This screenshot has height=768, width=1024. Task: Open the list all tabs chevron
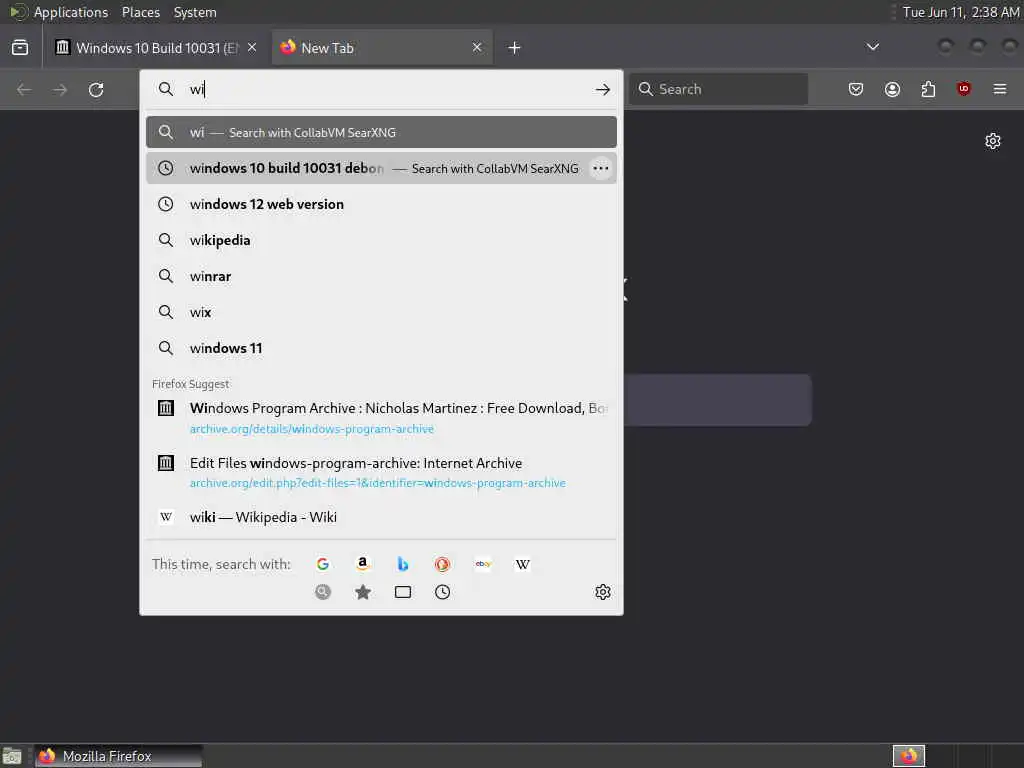(872, 47)
